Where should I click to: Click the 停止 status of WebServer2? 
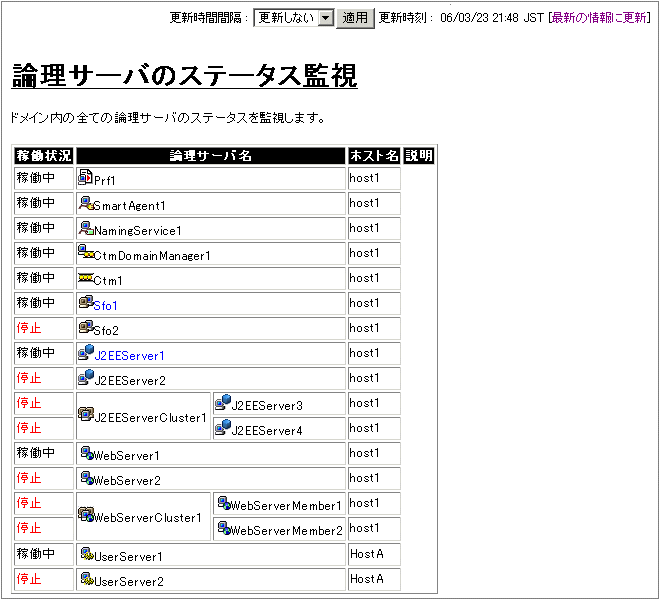tap(29, 478)
